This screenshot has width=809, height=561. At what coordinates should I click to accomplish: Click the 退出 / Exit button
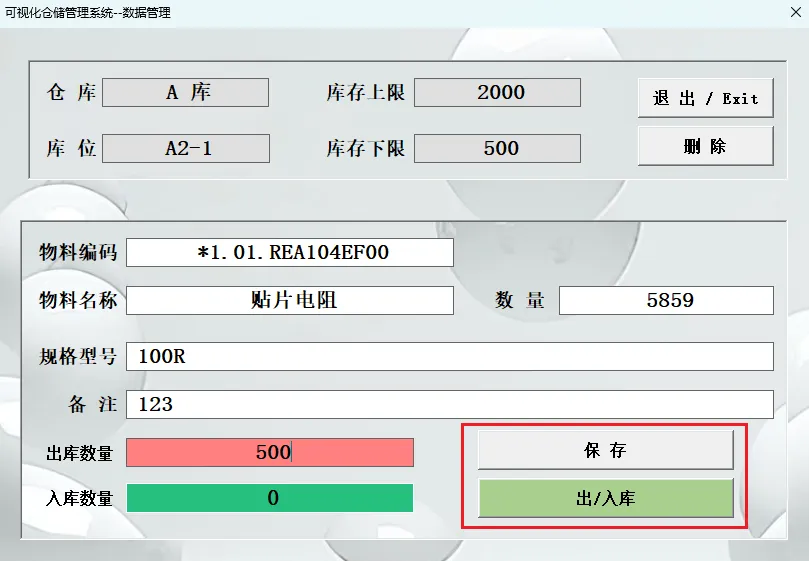705,98
